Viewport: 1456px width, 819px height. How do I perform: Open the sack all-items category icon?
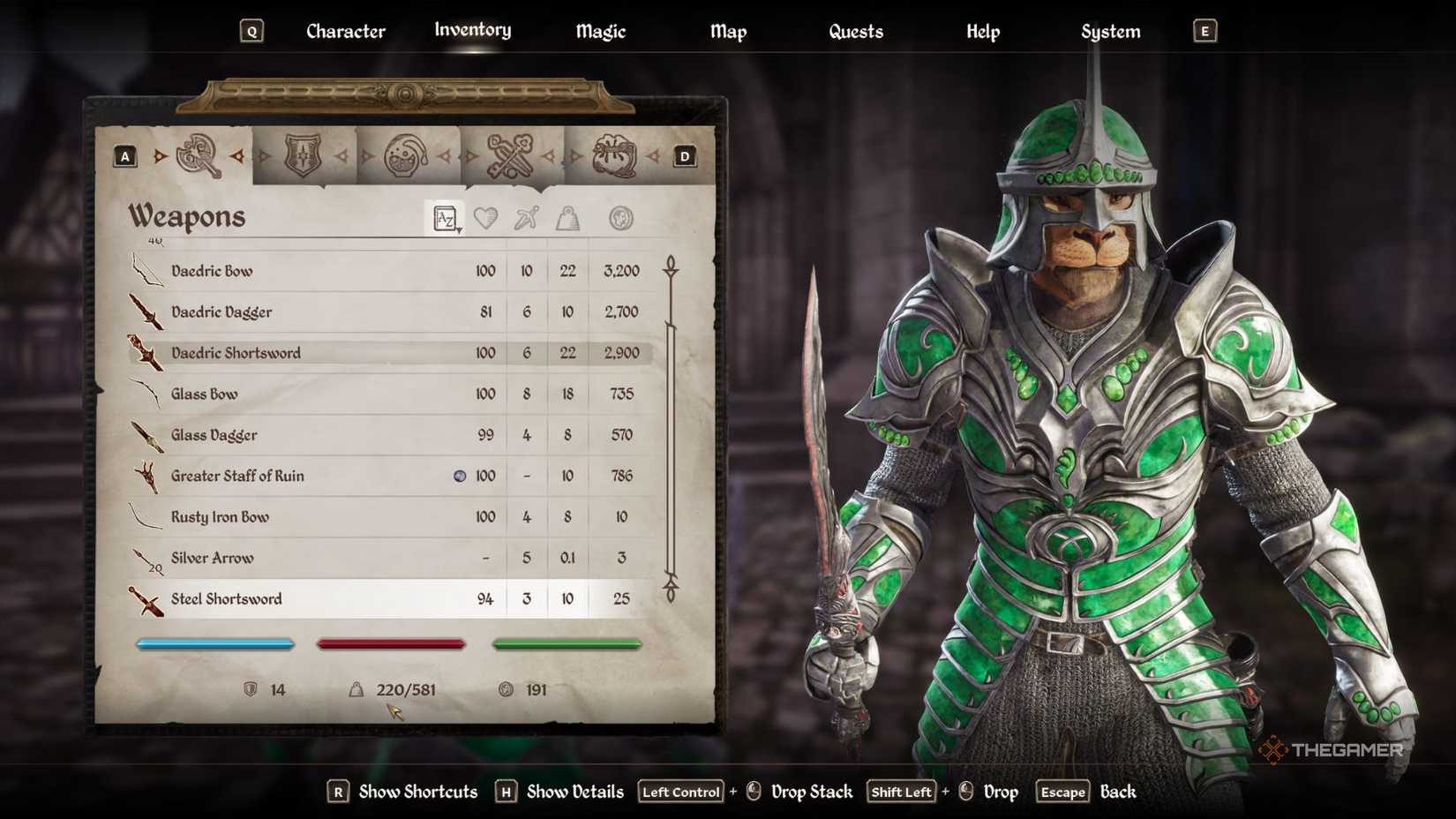point(614,156)
